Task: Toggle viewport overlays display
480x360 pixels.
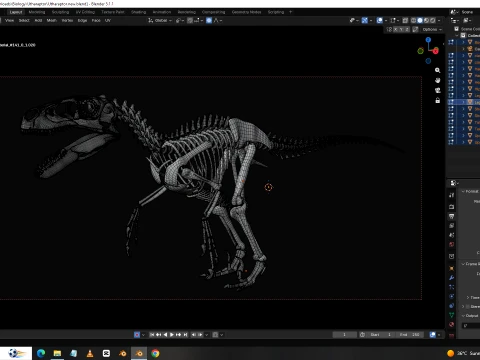Action: tap(380, 20)
